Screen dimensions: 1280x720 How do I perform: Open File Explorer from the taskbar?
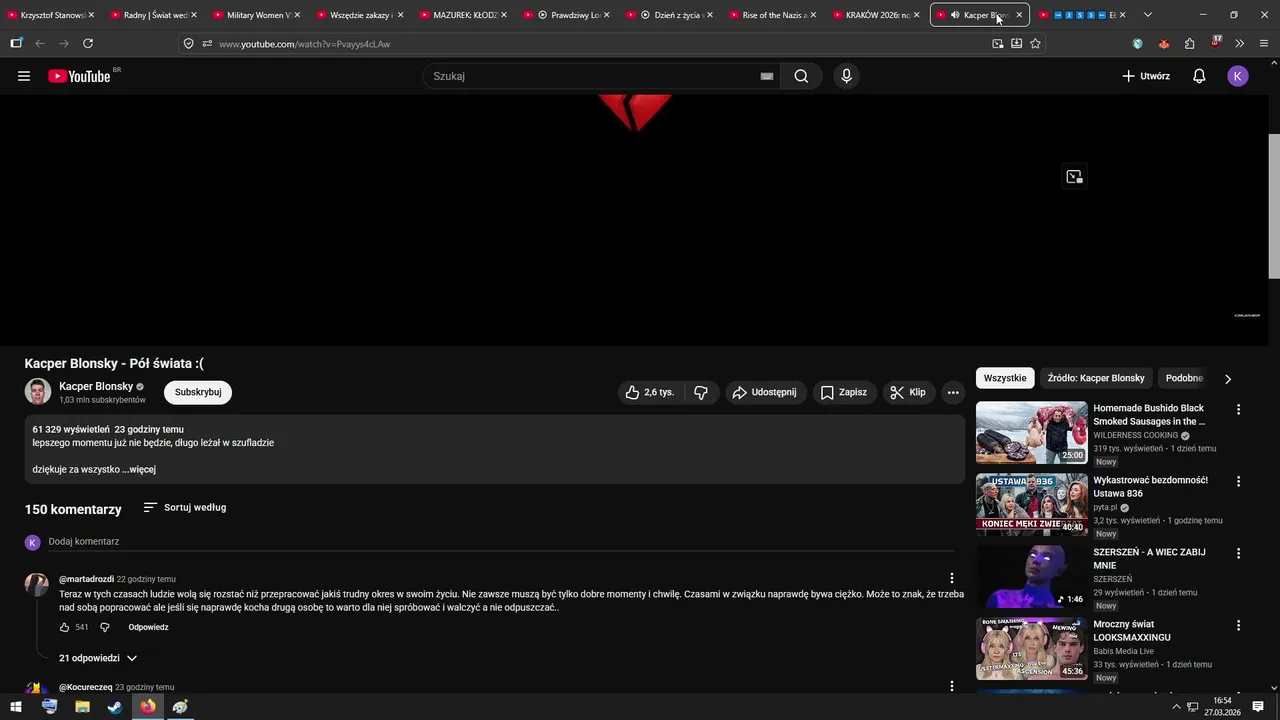point(82,707)
